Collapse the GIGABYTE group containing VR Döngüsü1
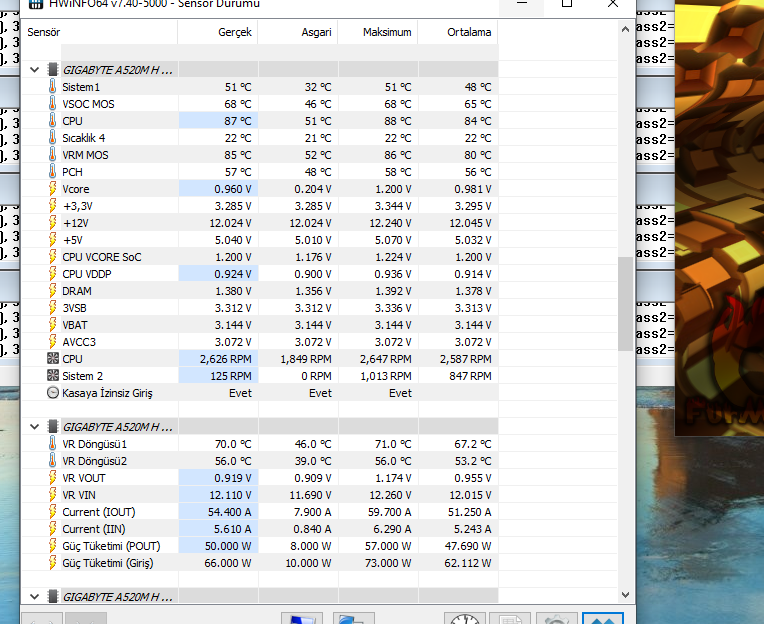 [x=34, y=427]
